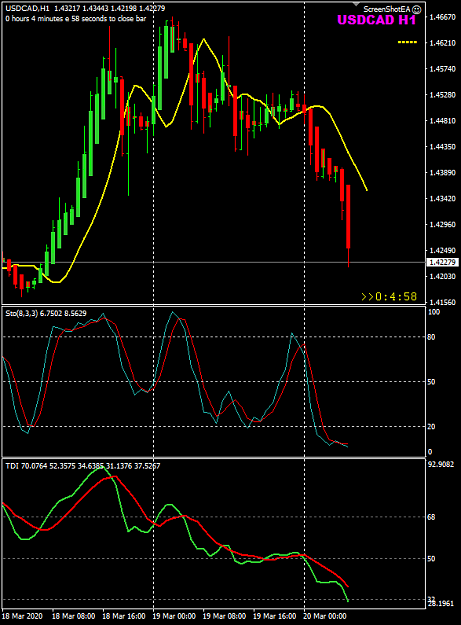Viewport: 461px width, 625px height.
Task: Click the yellow >>0:4:58 countdown timer
Action: point(389,297)
